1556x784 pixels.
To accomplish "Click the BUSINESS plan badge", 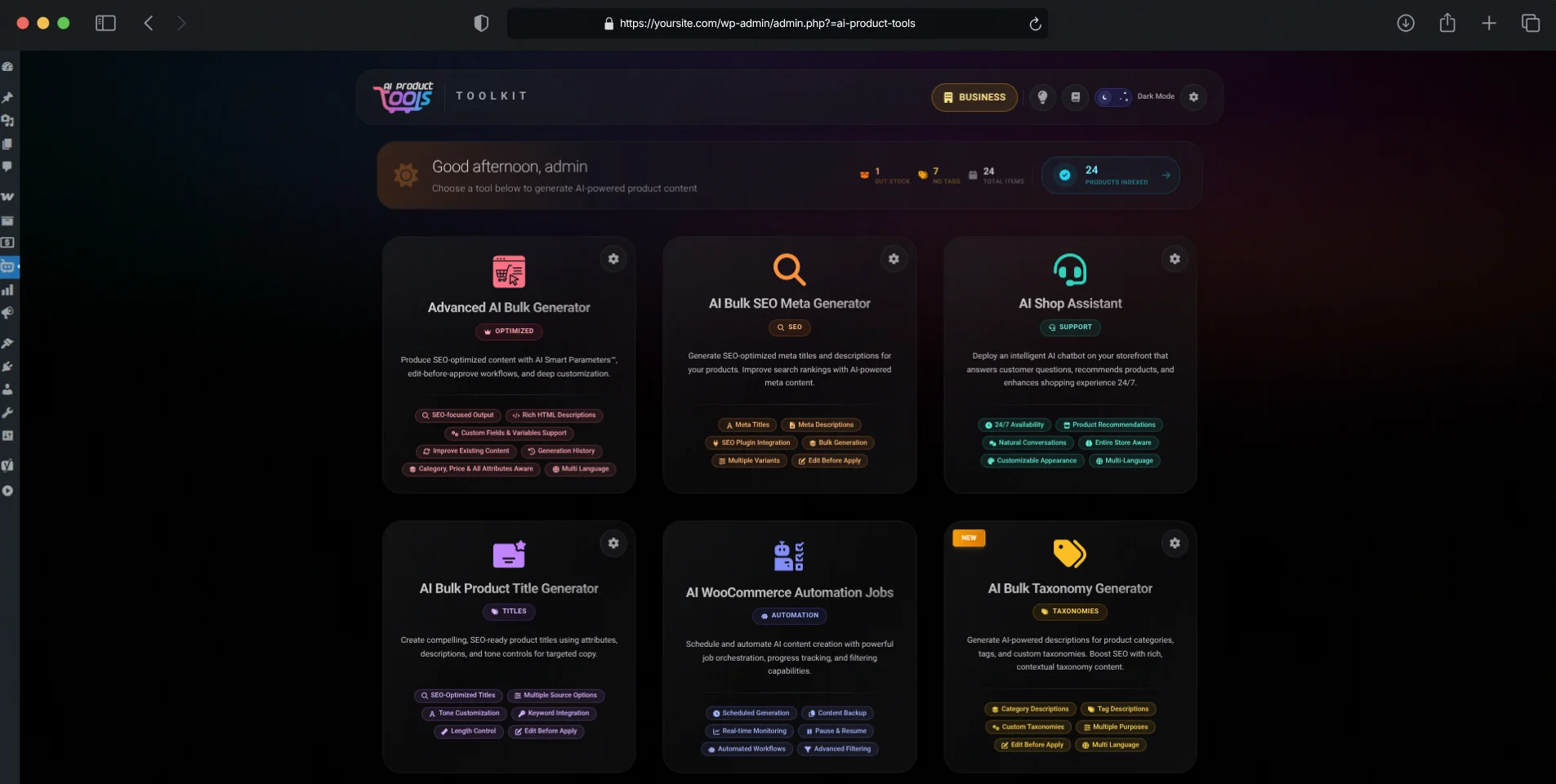I will 974,97.
